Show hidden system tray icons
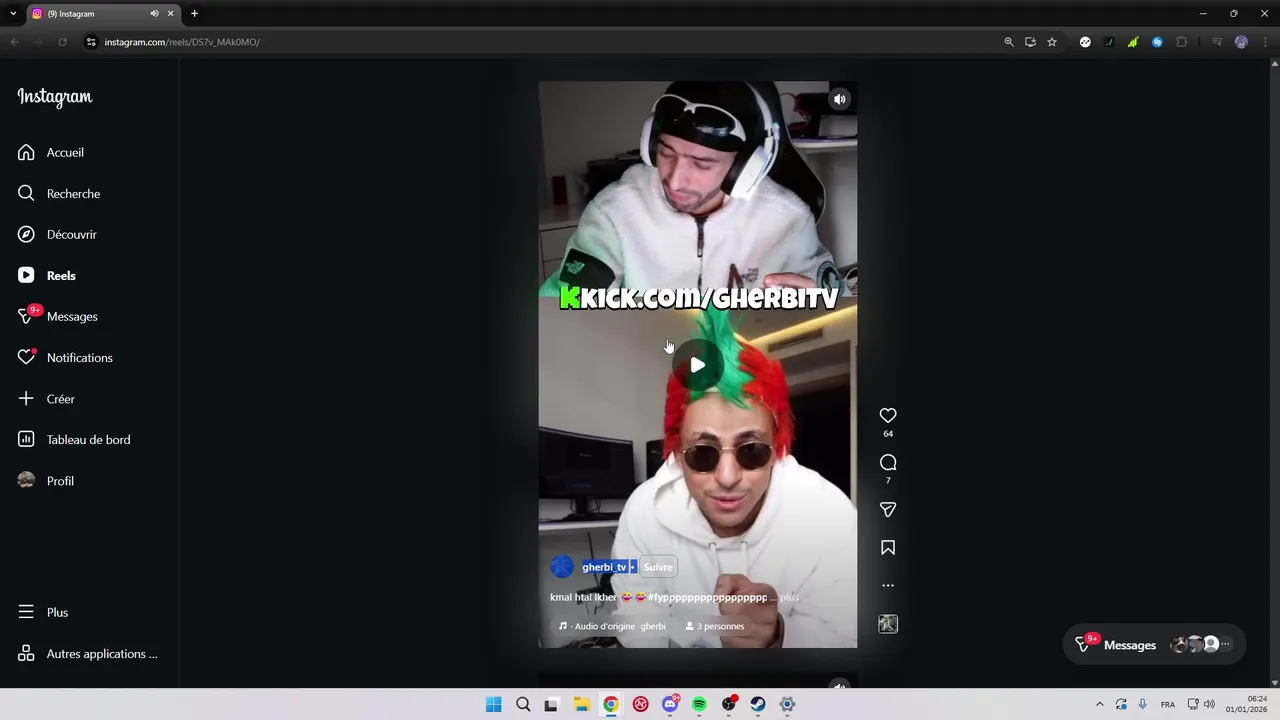The image size is (1280, 720). pos(1100,704)
